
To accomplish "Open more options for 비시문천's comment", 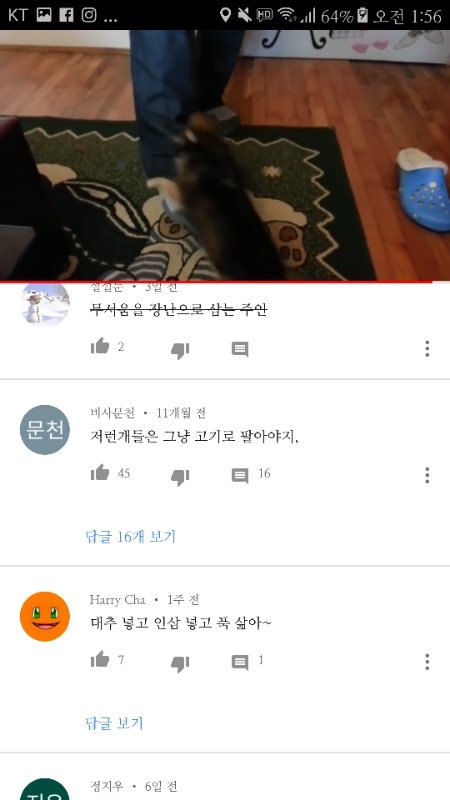I will [x=427, y=475].
